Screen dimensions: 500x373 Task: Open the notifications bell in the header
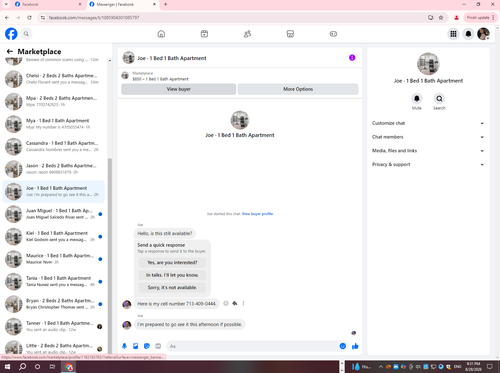468,34
